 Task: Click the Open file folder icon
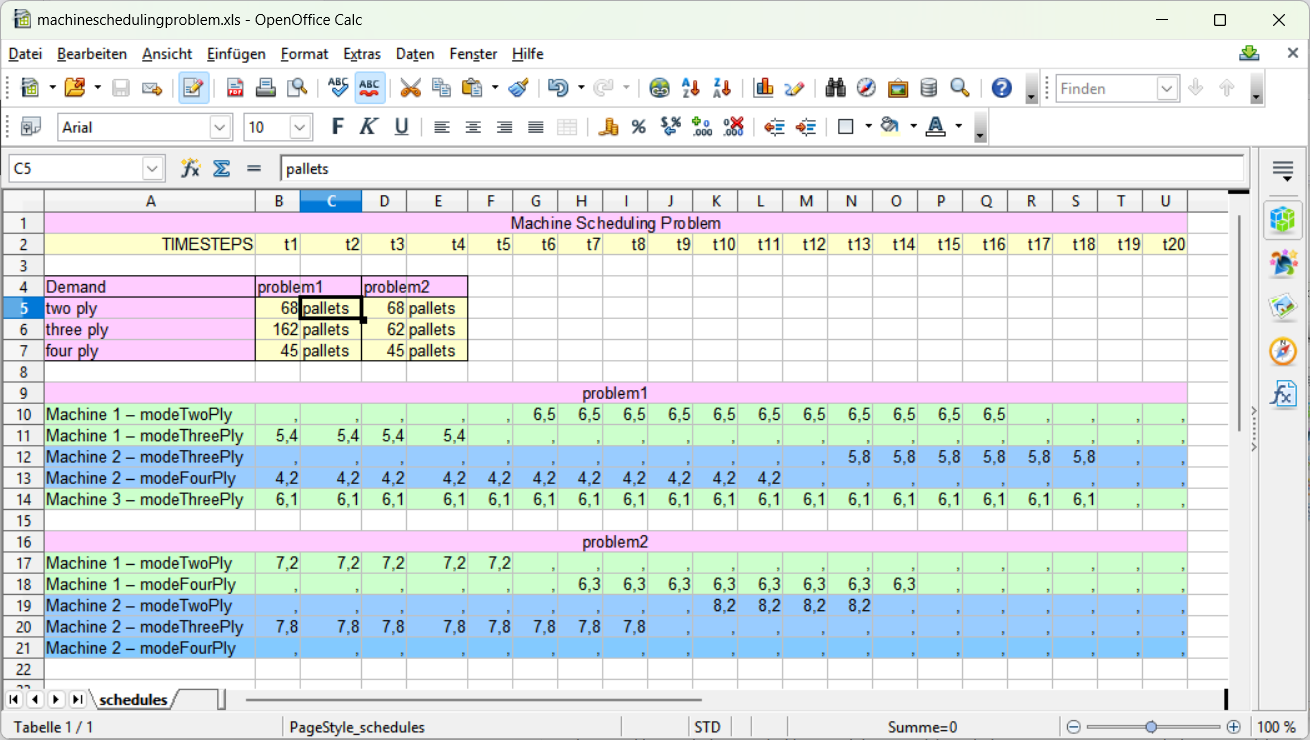coord(75,88)
